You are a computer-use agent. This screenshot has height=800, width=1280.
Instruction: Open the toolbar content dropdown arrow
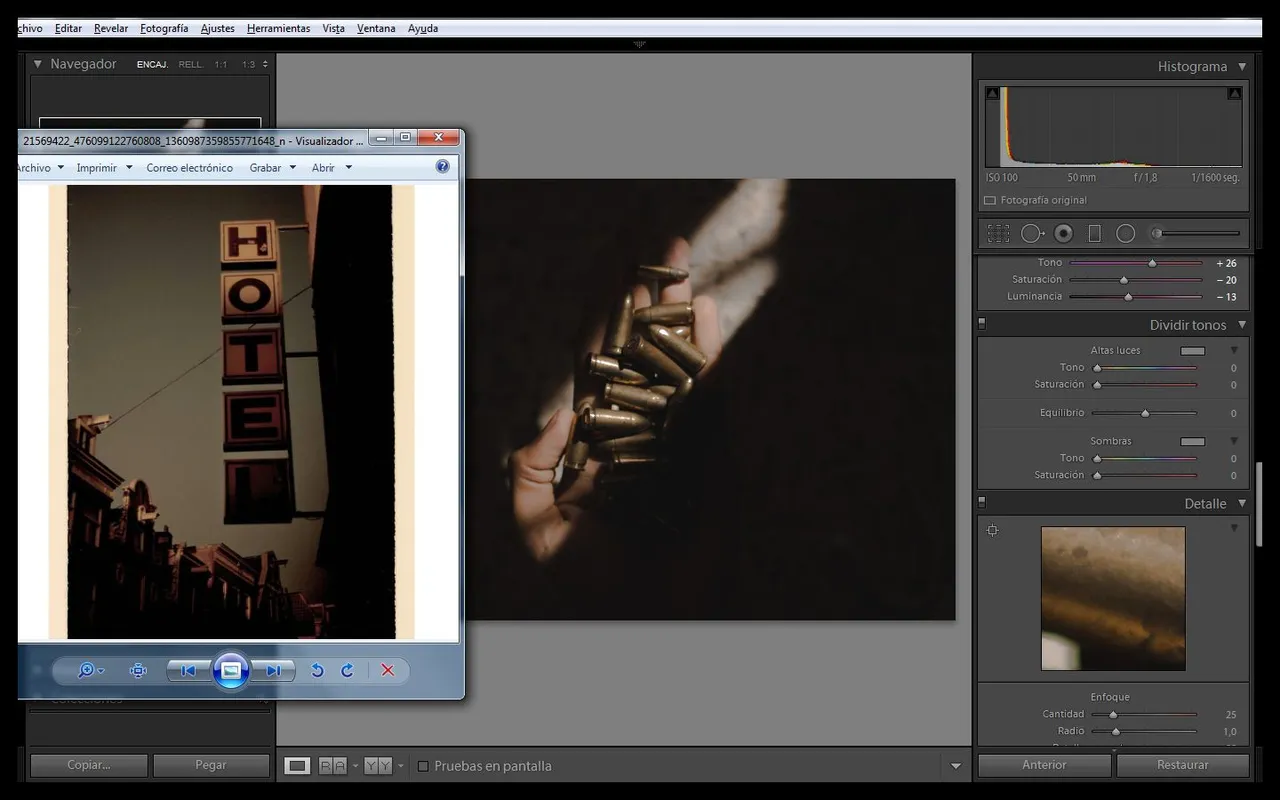tap(955, 766)
